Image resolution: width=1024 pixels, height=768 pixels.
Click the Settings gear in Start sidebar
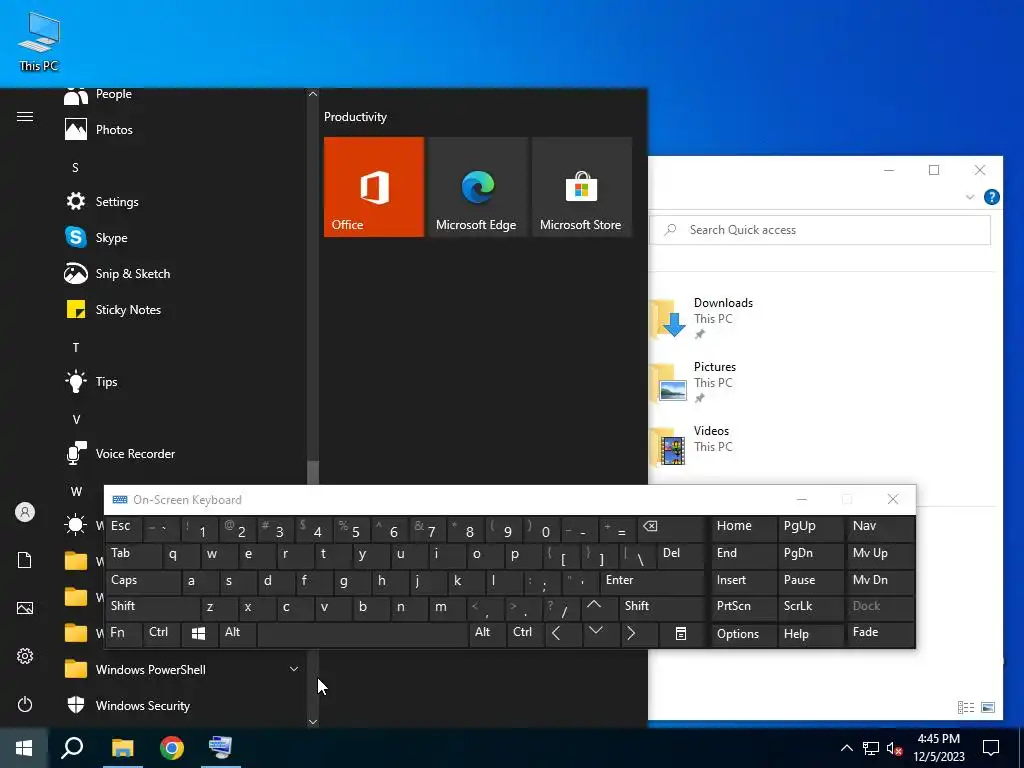point(25,656)
